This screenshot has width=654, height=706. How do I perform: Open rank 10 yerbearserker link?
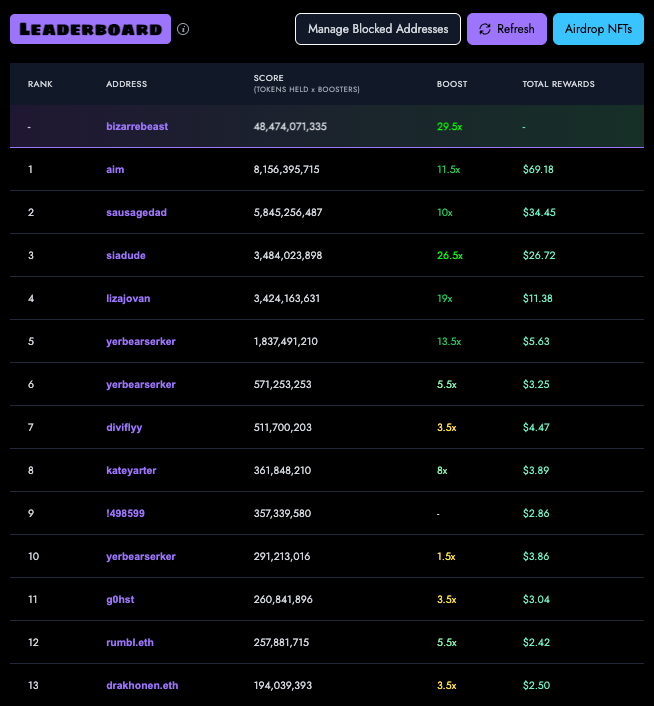click(141, 557)
